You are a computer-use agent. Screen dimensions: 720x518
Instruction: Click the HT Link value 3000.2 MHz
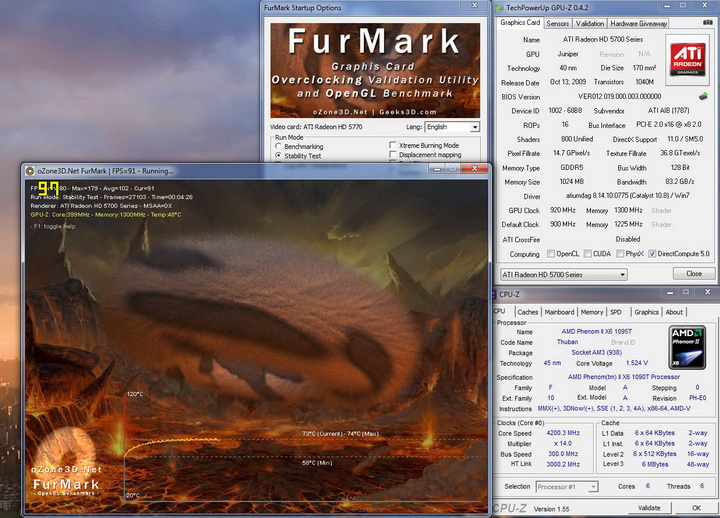click(563, 464)
